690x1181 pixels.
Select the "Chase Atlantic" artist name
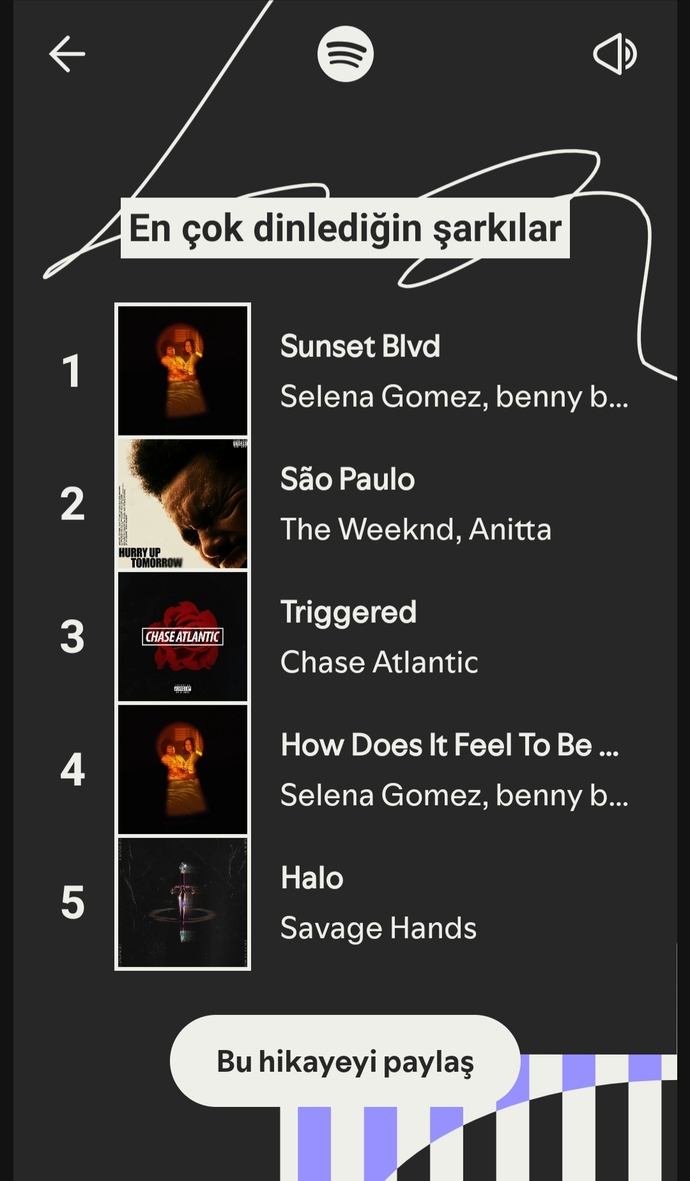[379, 662]
